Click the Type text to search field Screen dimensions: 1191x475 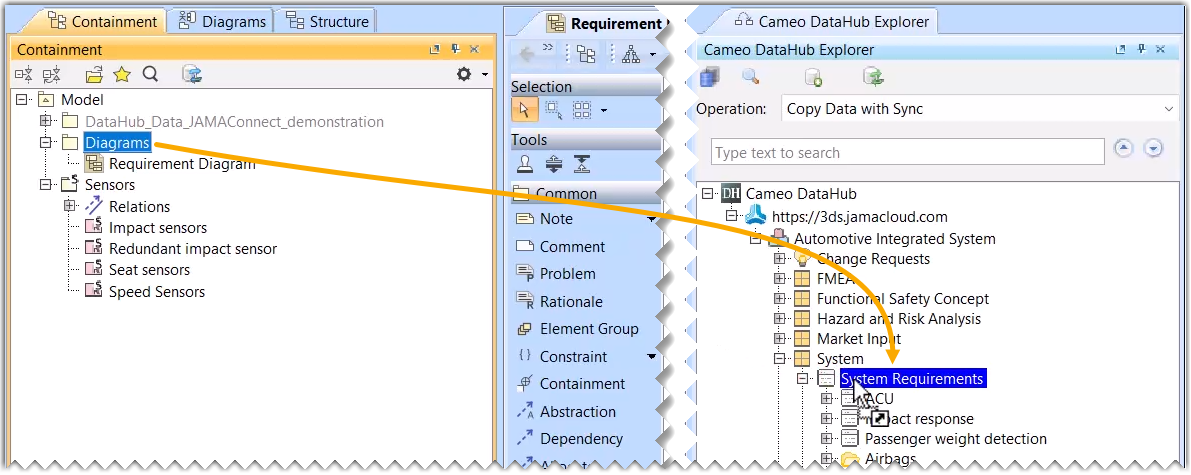point(908,152)
